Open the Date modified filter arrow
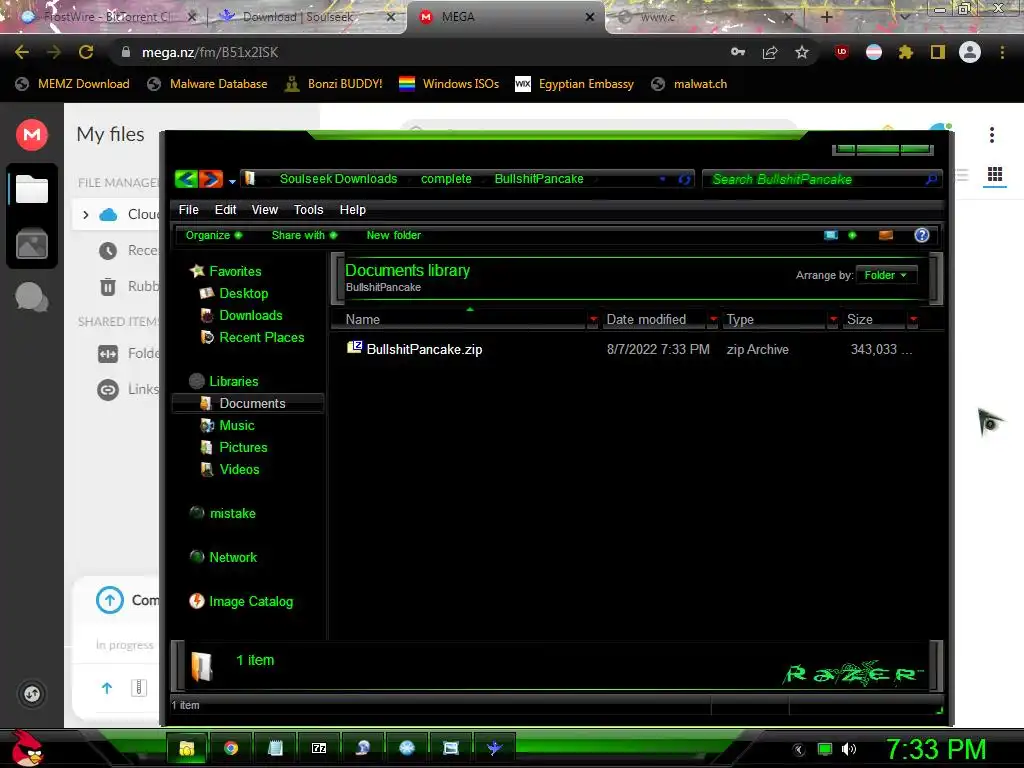1024x768 pixels. point(713,319)
